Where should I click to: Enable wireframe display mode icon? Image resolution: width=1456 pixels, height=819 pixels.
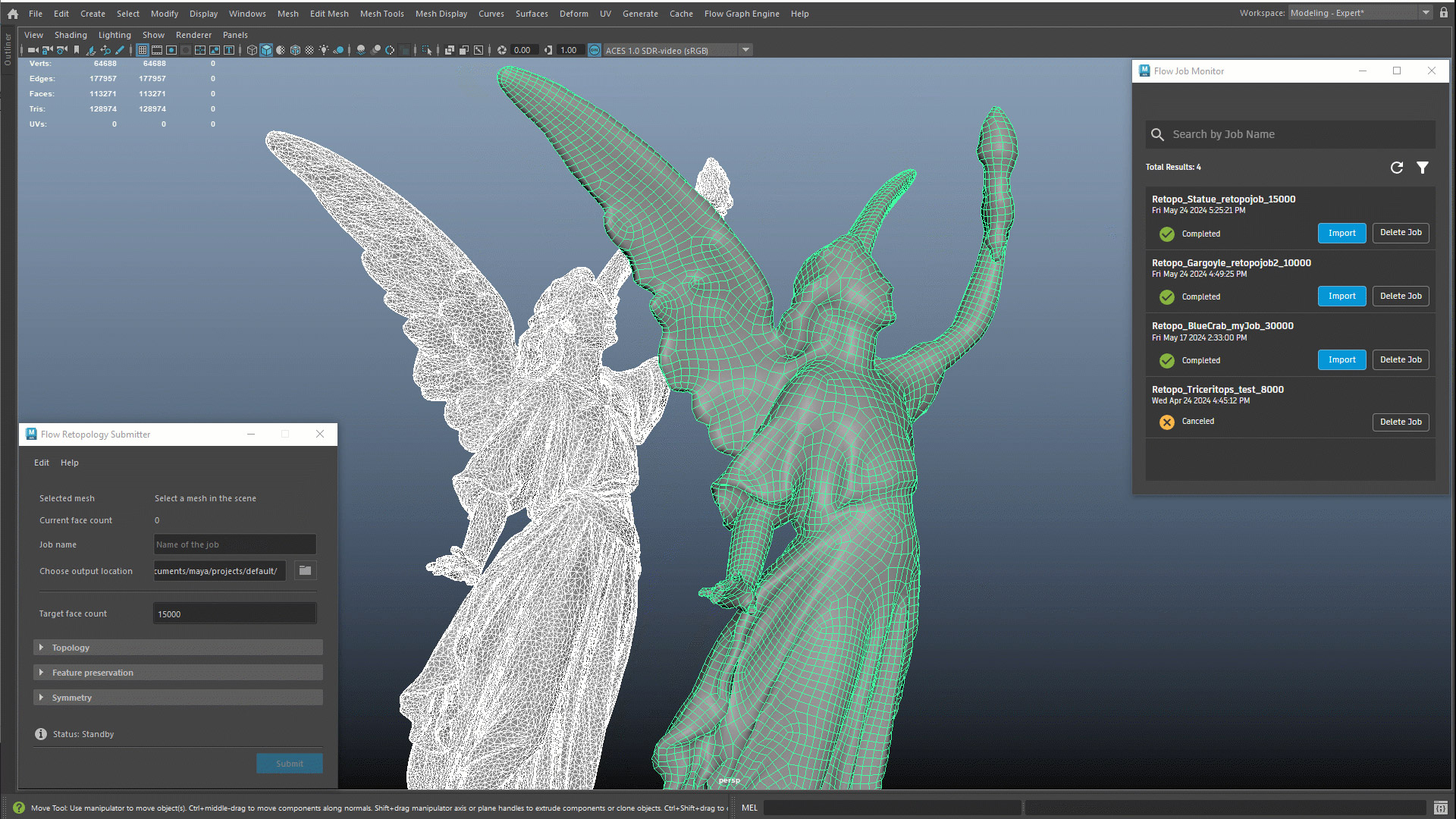252,50
